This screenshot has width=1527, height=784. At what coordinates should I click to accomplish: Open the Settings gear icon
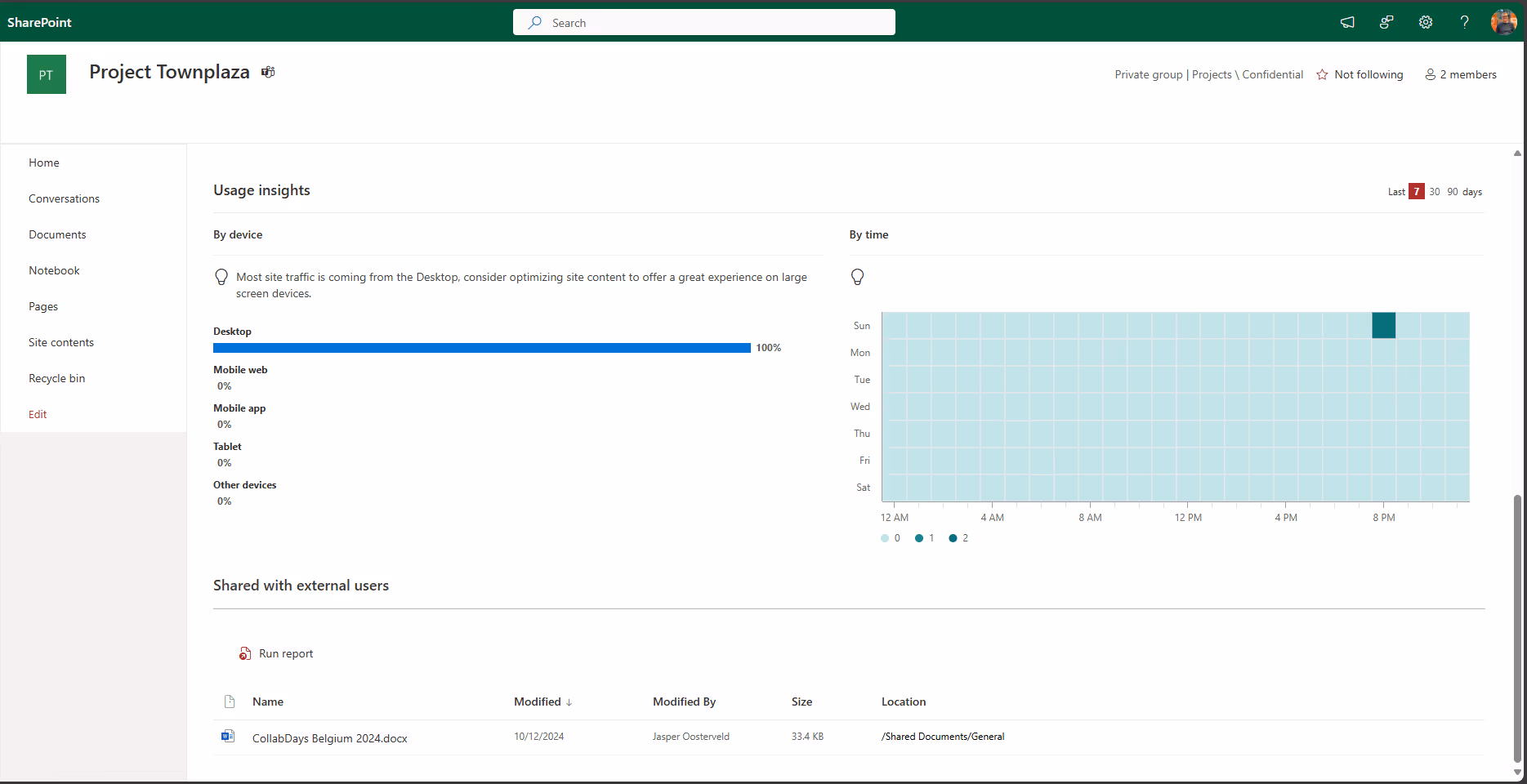tap(1426, 22)
